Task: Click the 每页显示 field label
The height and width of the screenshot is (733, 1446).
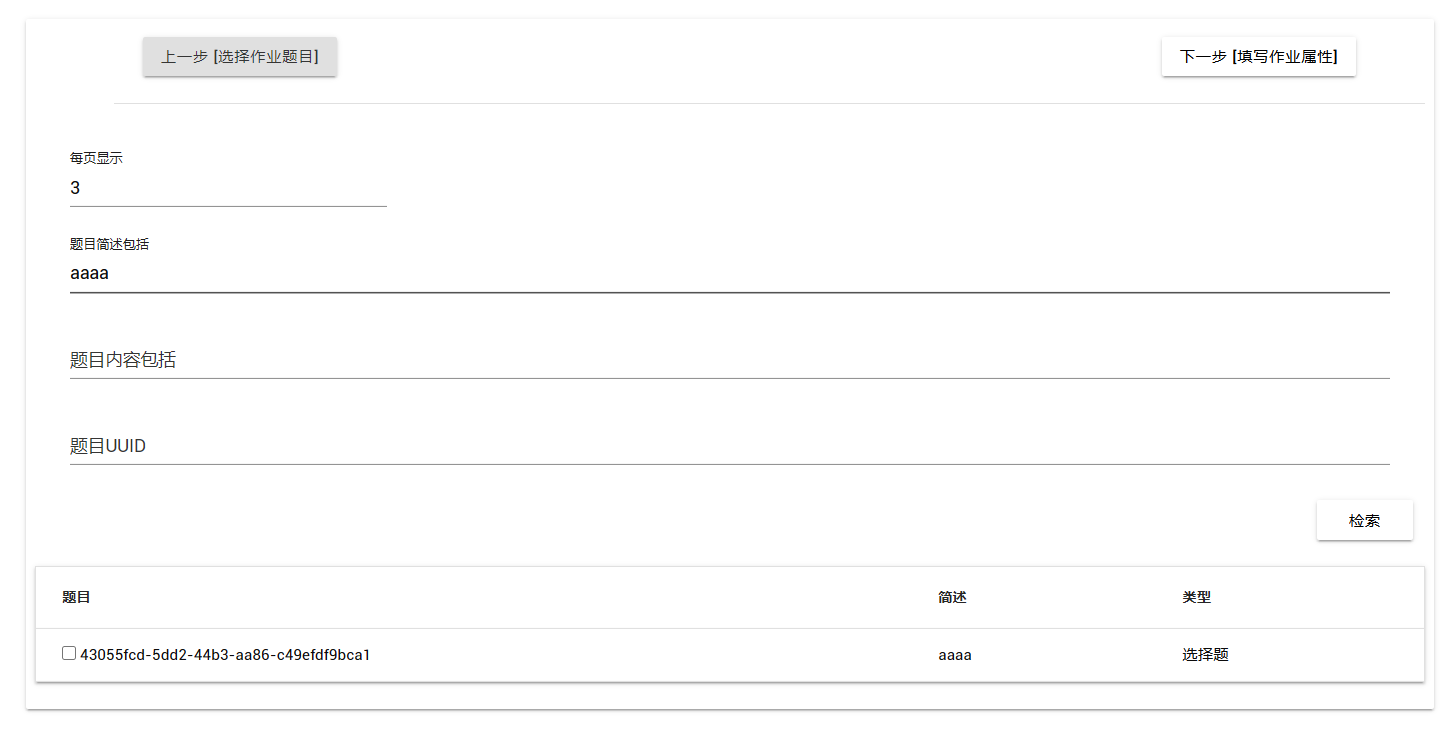Action: 96,158
